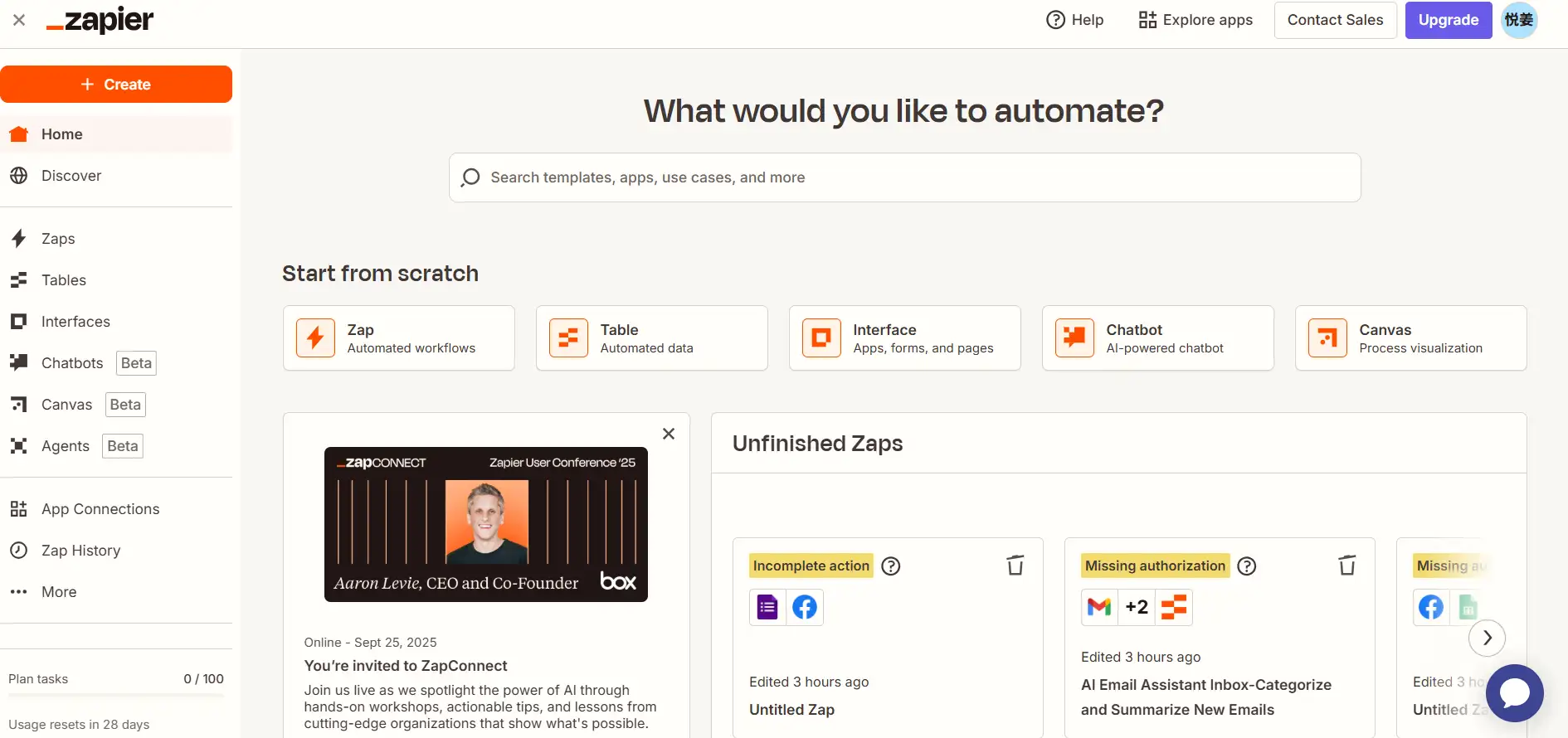The height and width of the screenshot is (738, 1568).
Task: Go to Home in the sidebar
Action: (x=116, y=134)
